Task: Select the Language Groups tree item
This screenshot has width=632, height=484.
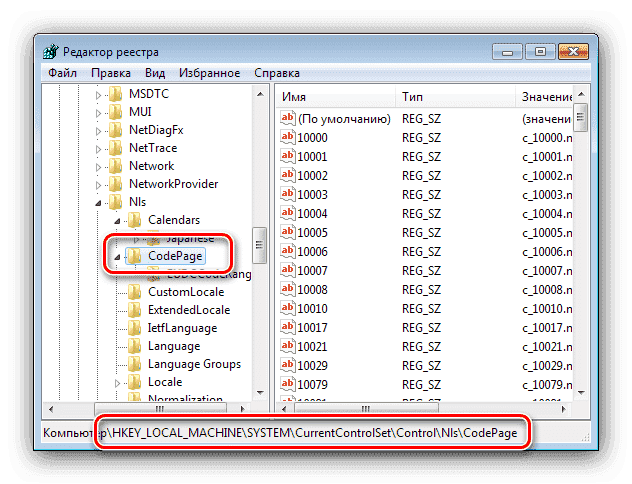Action: (194, 364)
